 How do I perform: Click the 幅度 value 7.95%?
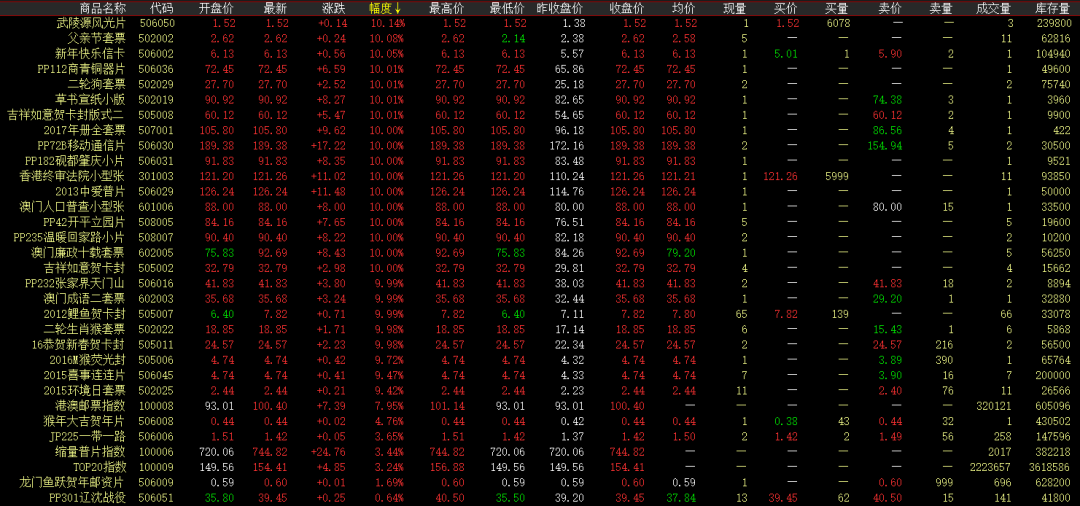point(391,405)
